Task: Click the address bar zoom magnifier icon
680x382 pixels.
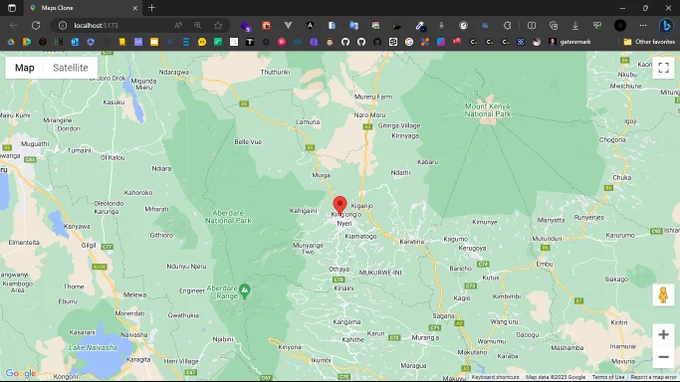Action: pos(198,26)
